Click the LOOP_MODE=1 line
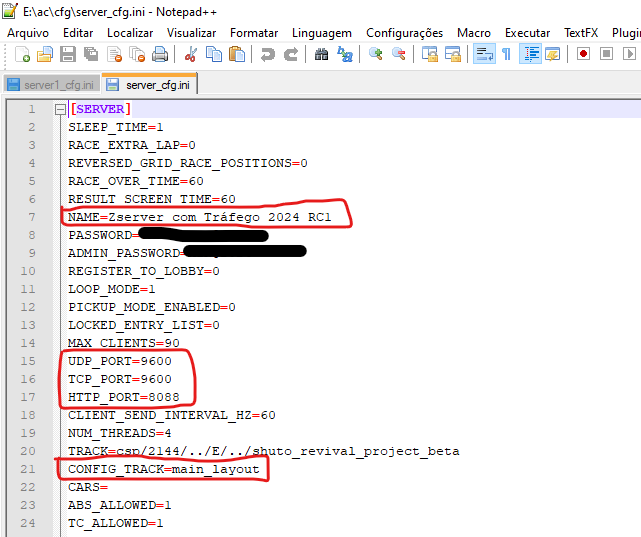Viewport: 641px width, 537px height. pos(112,289)
